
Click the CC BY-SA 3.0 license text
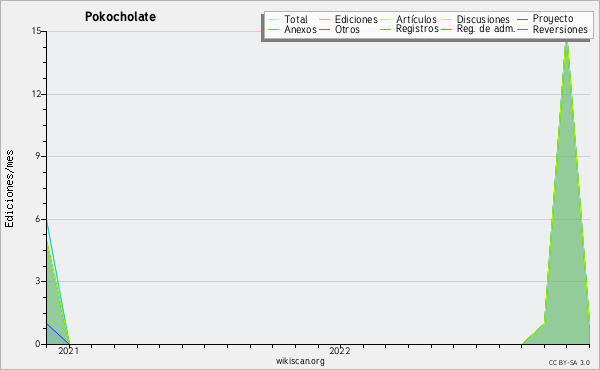569,363
